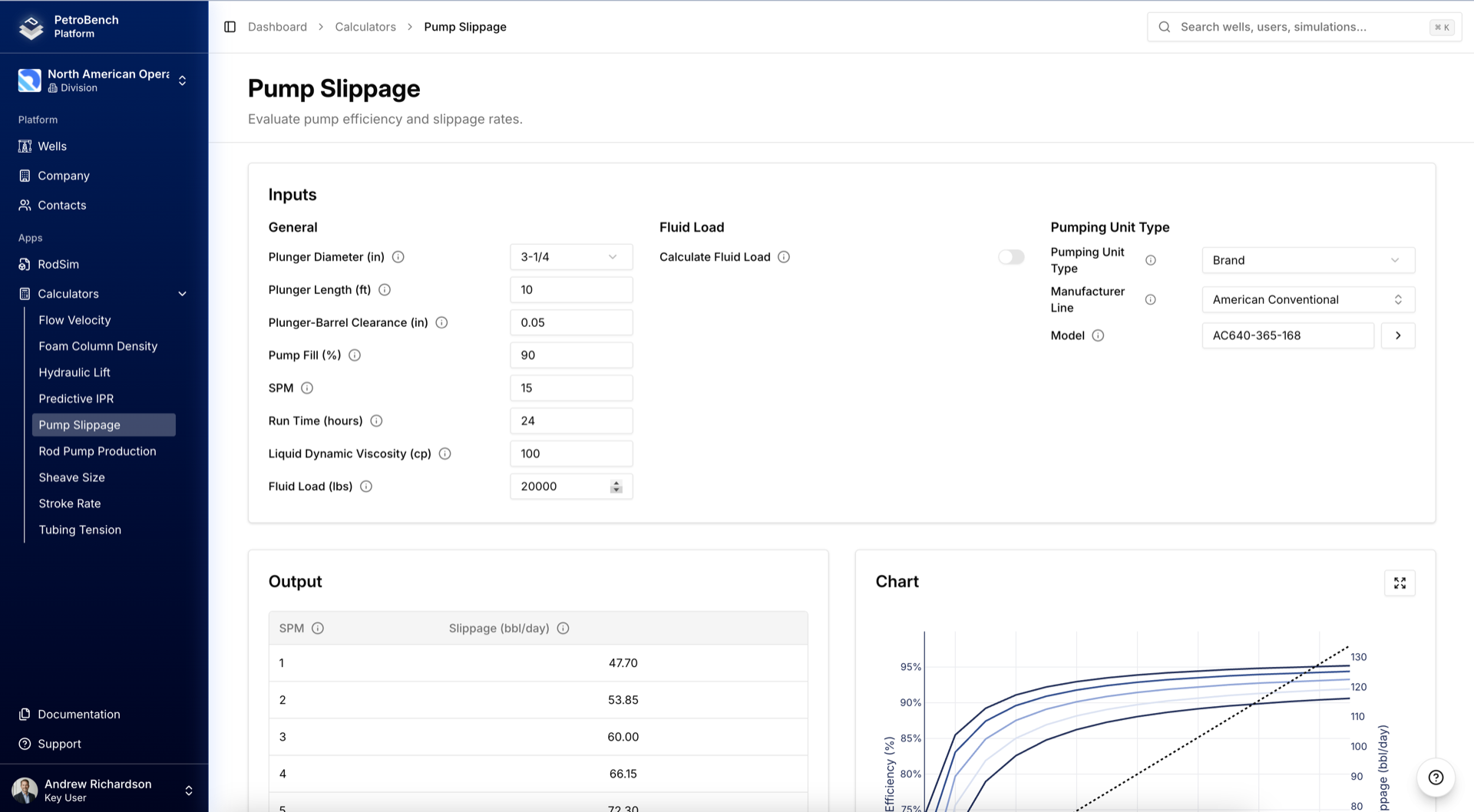Expand the Chart to fullscreen
This screenshot has height=812, width=1474.
tap(1400, 583)
